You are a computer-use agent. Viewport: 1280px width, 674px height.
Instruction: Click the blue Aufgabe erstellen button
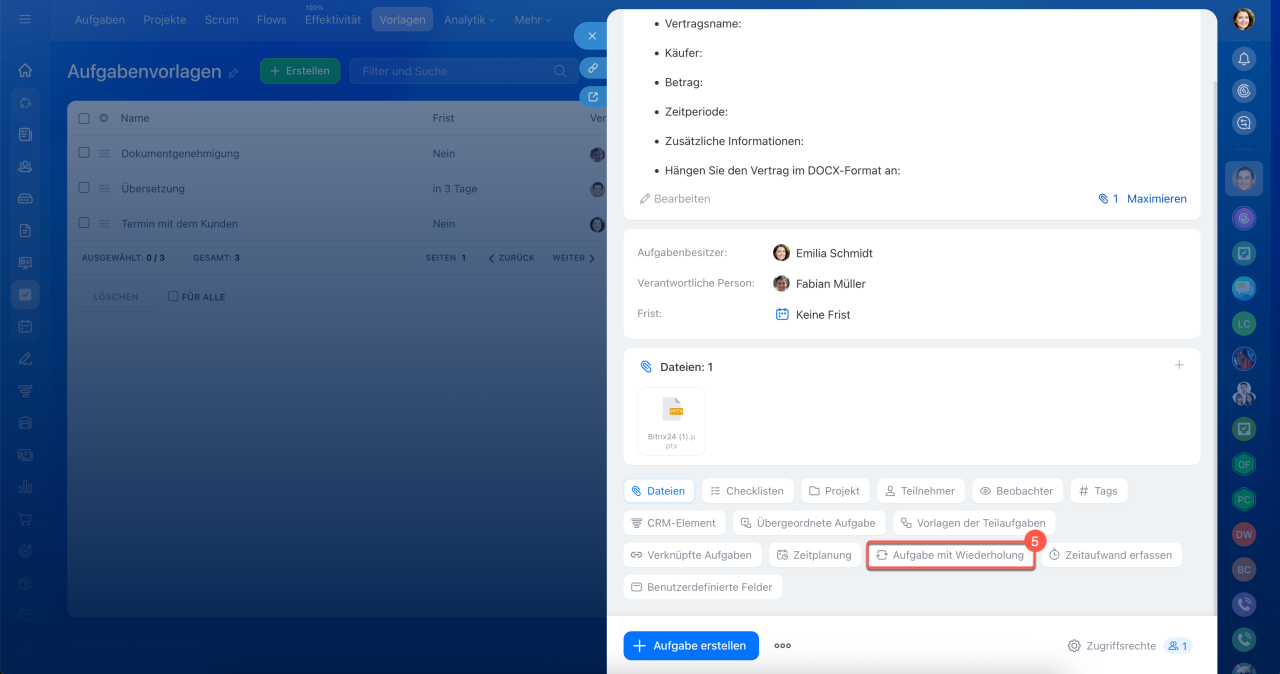691,646
